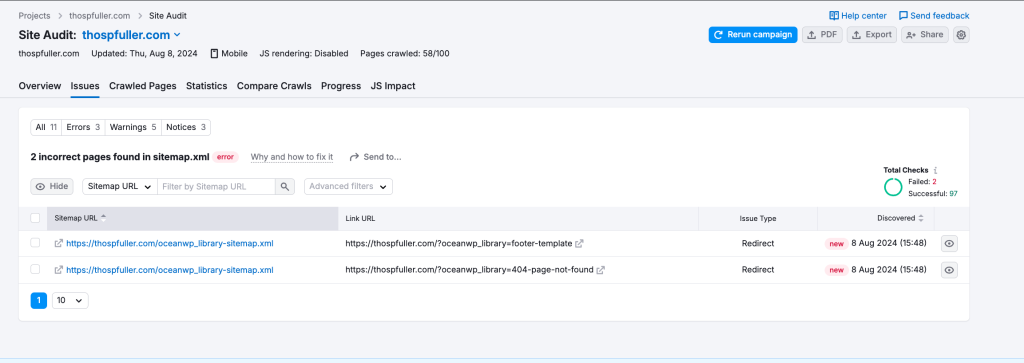
Task: Click the 404-page-not-found Link URL text
Action: [470, 270]
